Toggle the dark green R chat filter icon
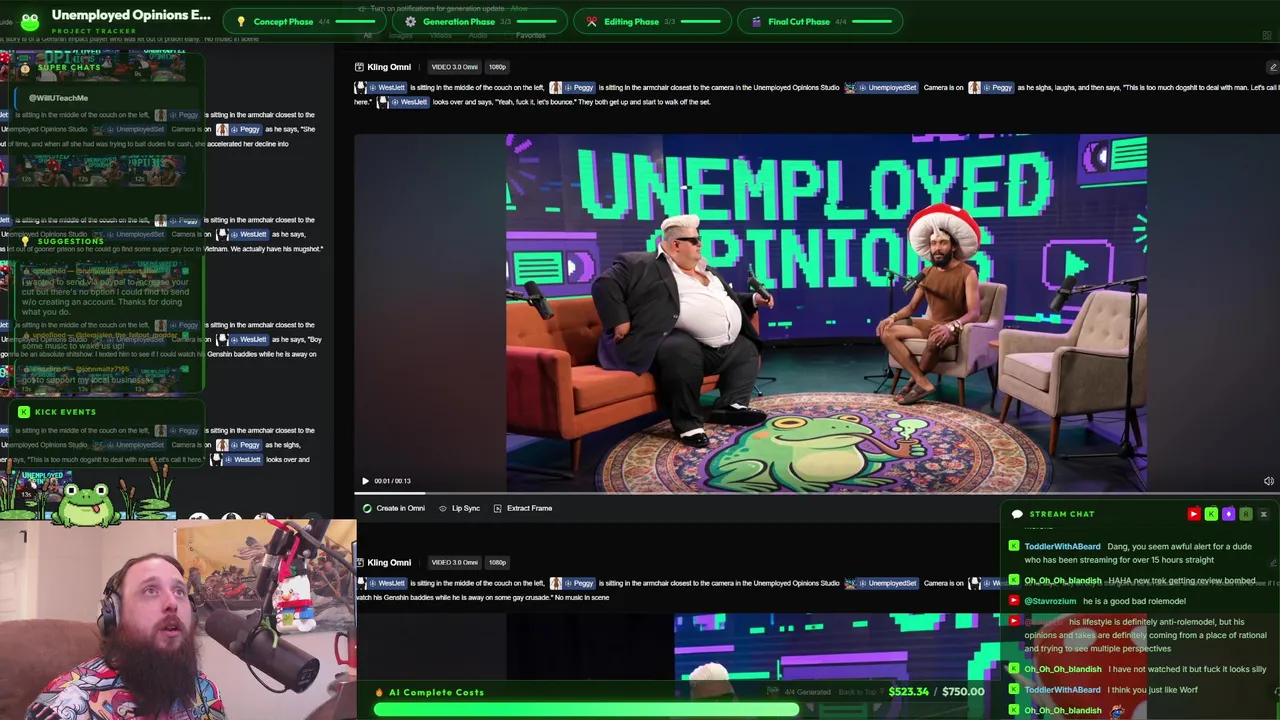The image size is (1280, 720). point(1245,514)
